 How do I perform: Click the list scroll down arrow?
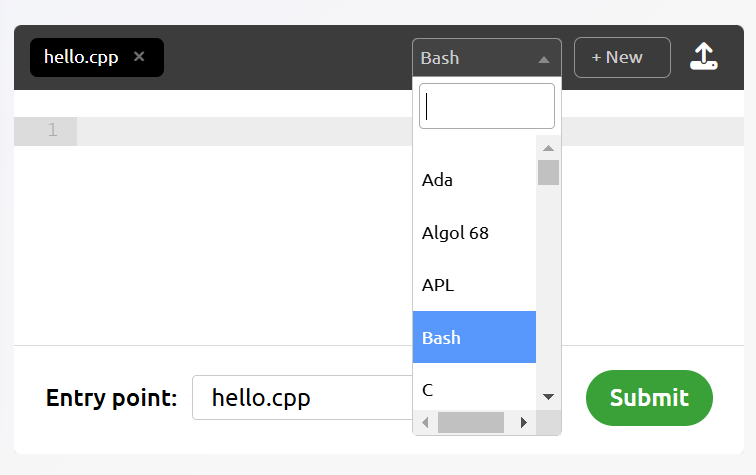tap(548, 397)
